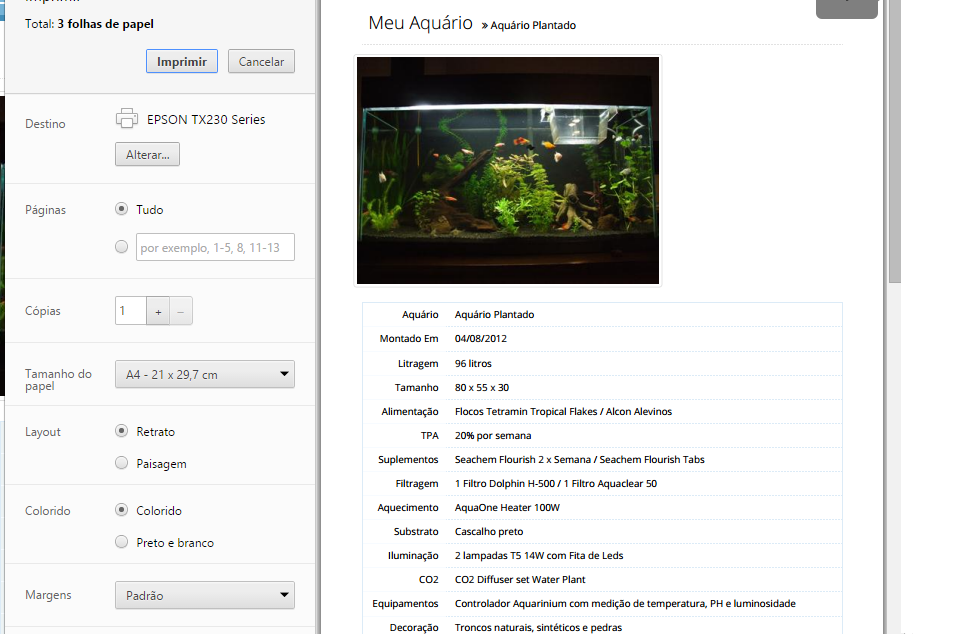Viewport: 958px width, 634px height.
Task: Click the Total: 3 folhas de papel text
Action: [89, 24]
